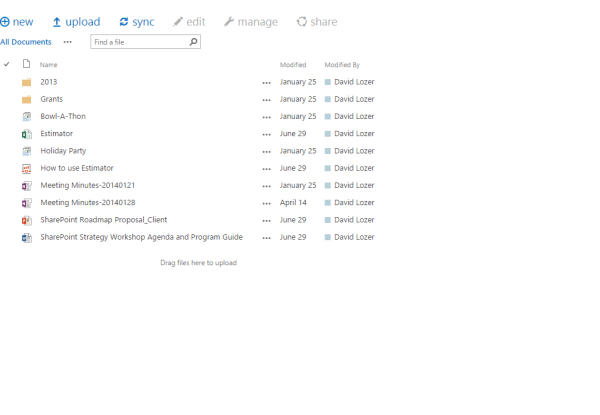Screen dimensions: 600x415
Task: Click presence indicator square in the Grants row
Action: 328,100
